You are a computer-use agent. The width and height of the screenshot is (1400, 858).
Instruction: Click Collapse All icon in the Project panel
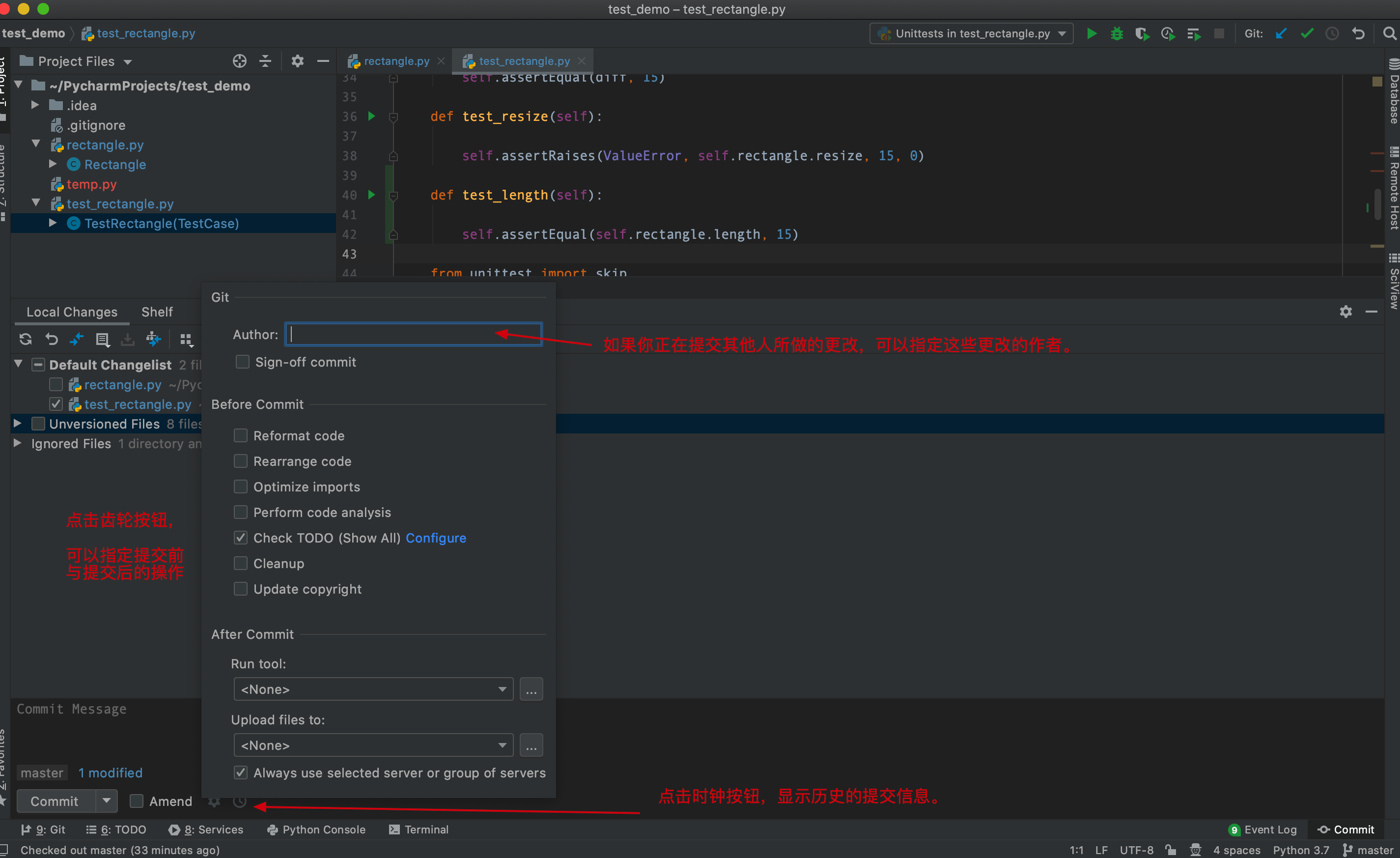tap(265, 61)
